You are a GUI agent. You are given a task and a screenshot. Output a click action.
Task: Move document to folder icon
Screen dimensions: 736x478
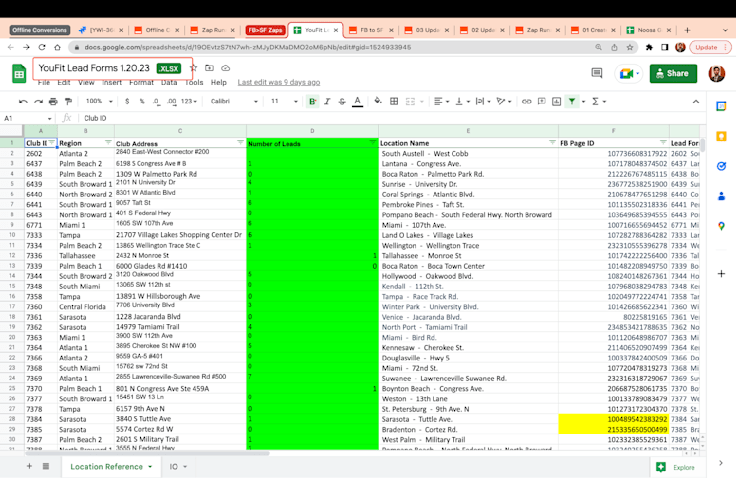[x=209, y=68]
